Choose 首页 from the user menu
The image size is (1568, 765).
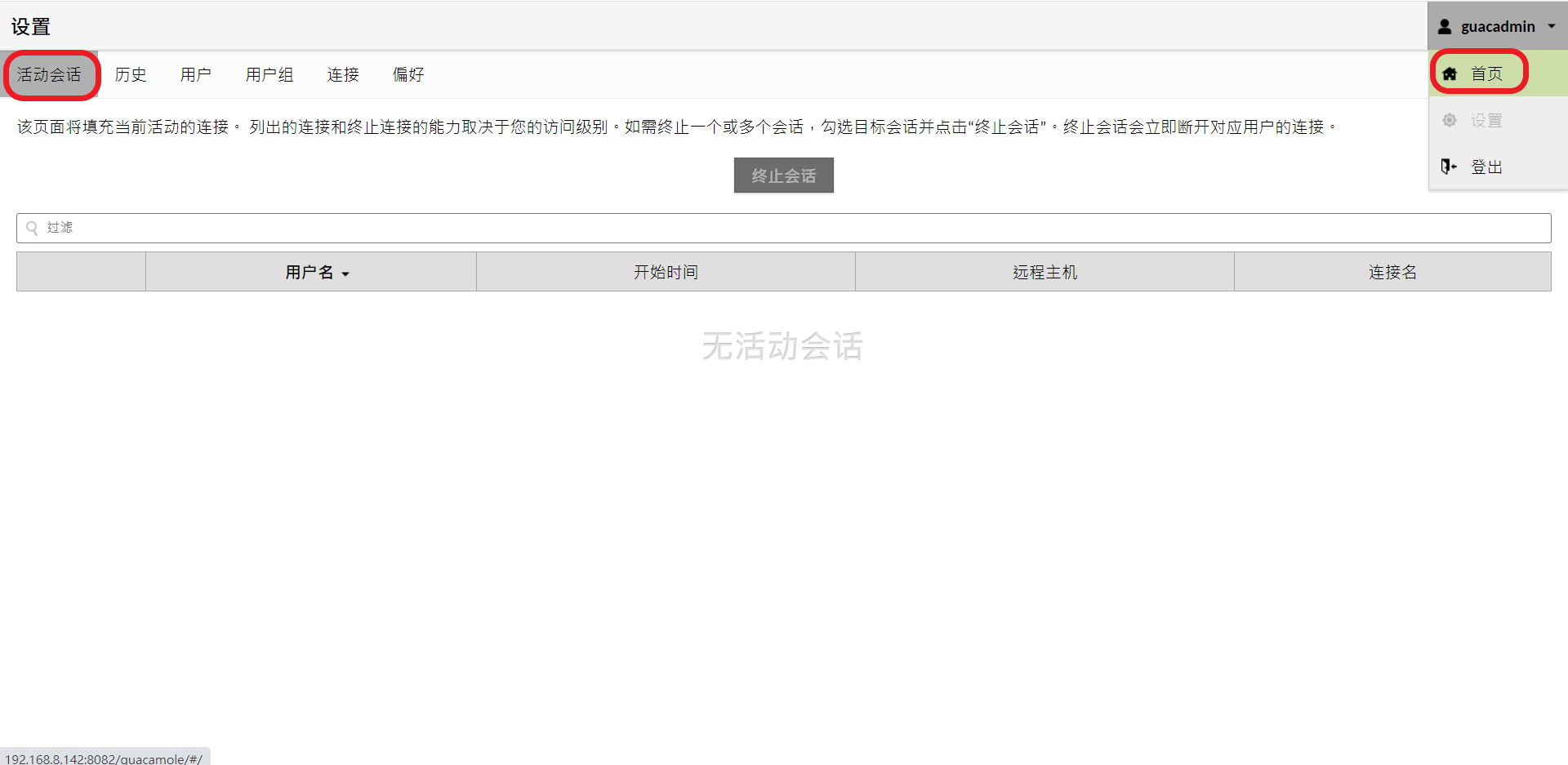tap(1498, 73)
